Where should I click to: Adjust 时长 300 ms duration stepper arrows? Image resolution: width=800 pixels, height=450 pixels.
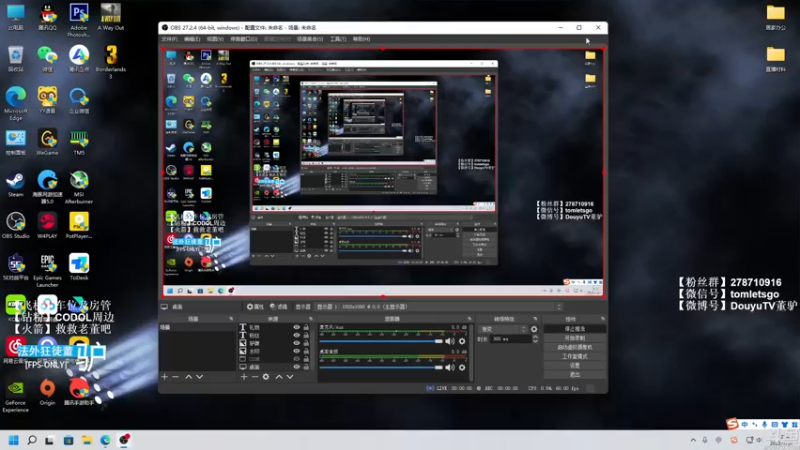pyautogui.click(x=535, y=339)
